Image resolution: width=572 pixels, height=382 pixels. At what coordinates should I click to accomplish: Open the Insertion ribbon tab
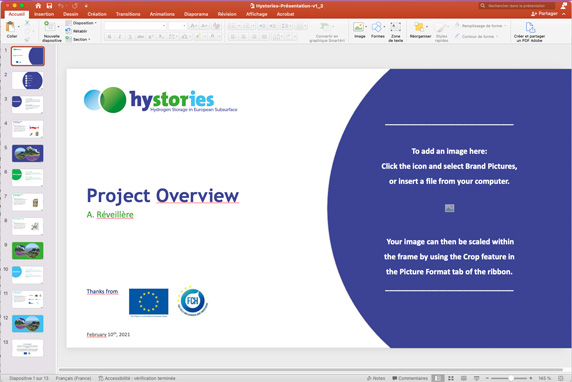[x=44, y=14]
